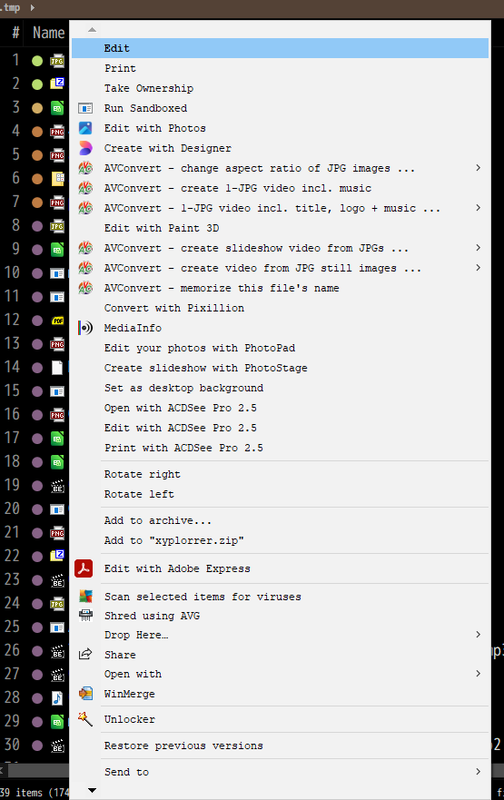This screenshot has width=504, height=800.
Task: Expand the Drop Here submenu arrow
Action: (478, 634)
